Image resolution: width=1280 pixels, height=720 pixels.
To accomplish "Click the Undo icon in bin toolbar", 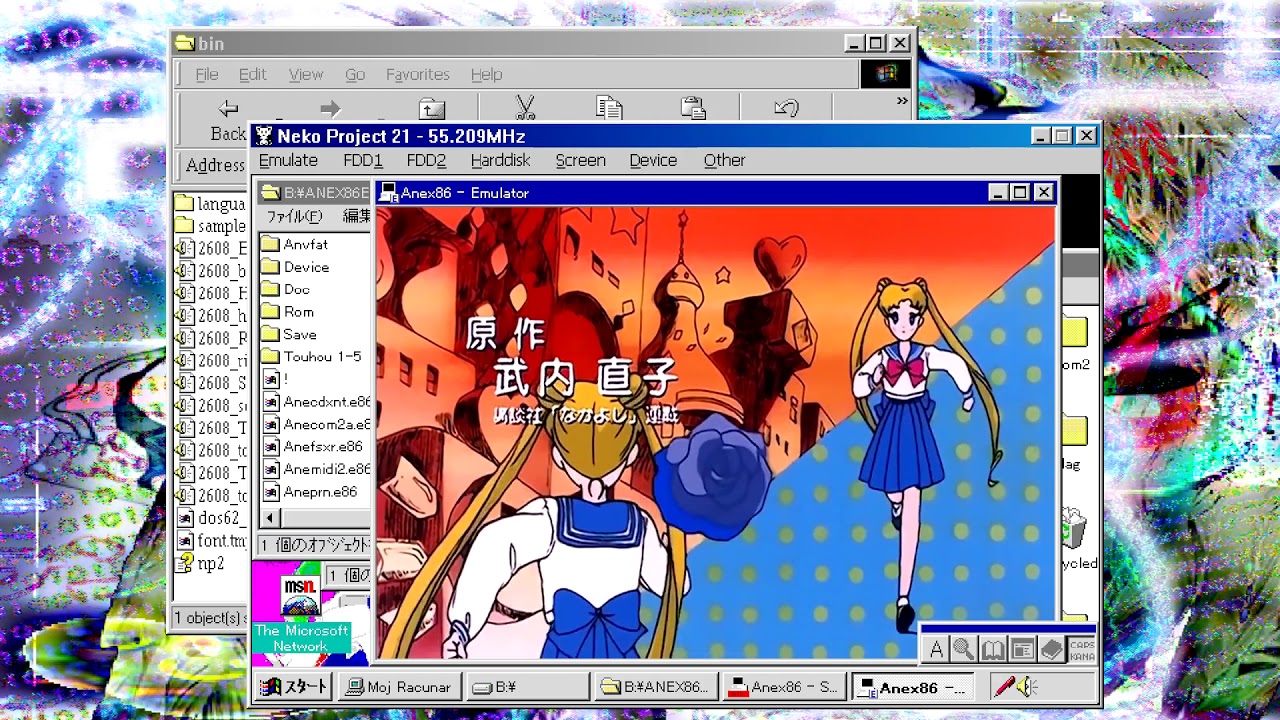I will pyautogui.click(x=786, y=107).
